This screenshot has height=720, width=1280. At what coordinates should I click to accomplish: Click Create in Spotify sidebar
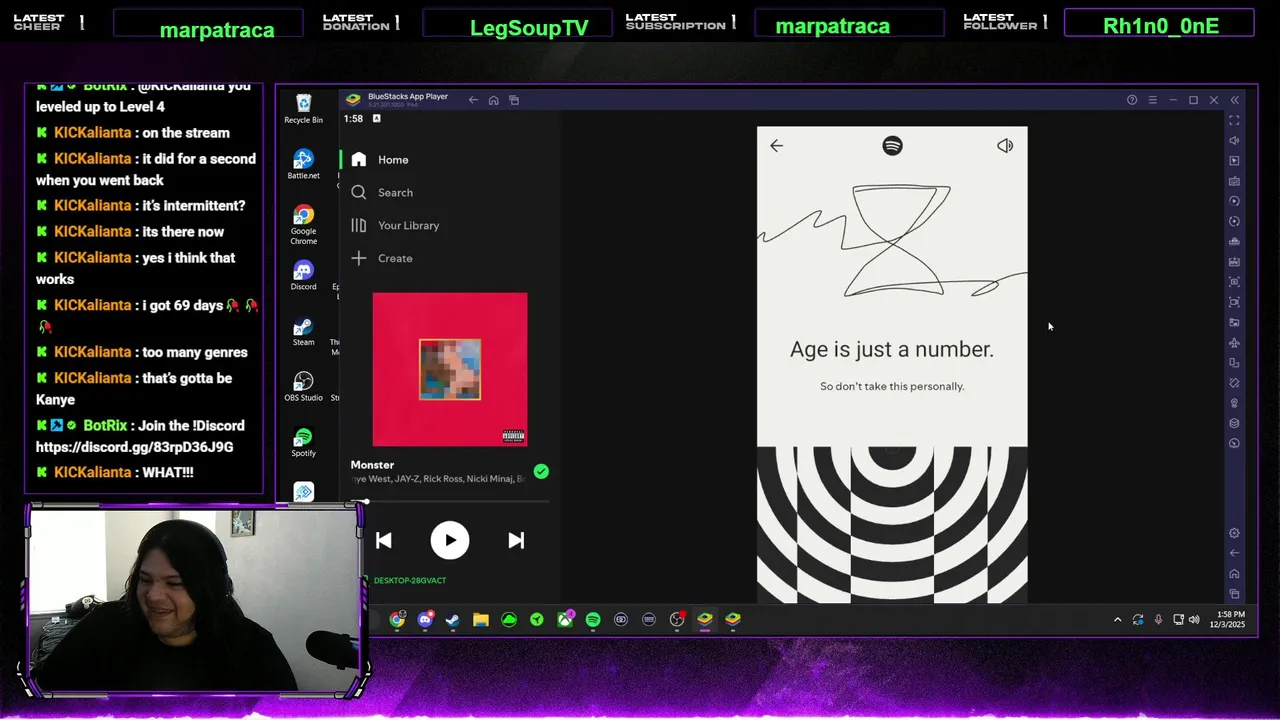click(x=382, y=258)
